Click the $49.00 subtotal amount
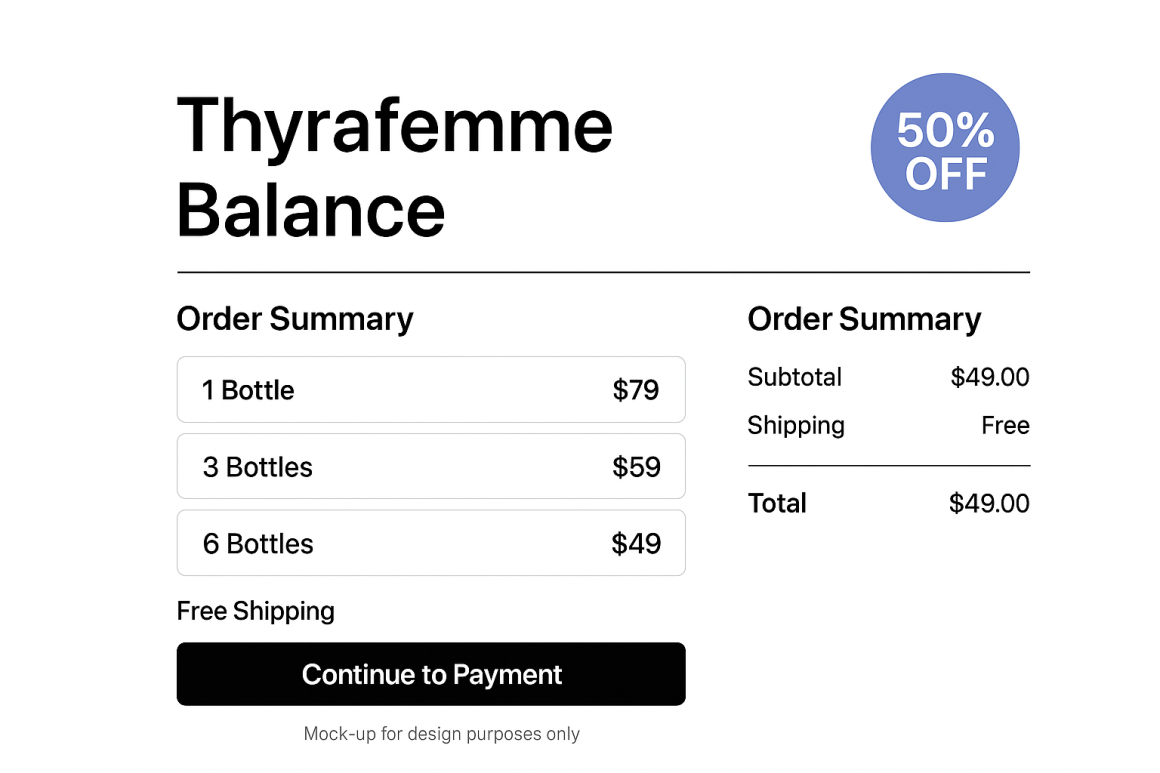This screenshot has height=773, width=1160. [990, 377]
